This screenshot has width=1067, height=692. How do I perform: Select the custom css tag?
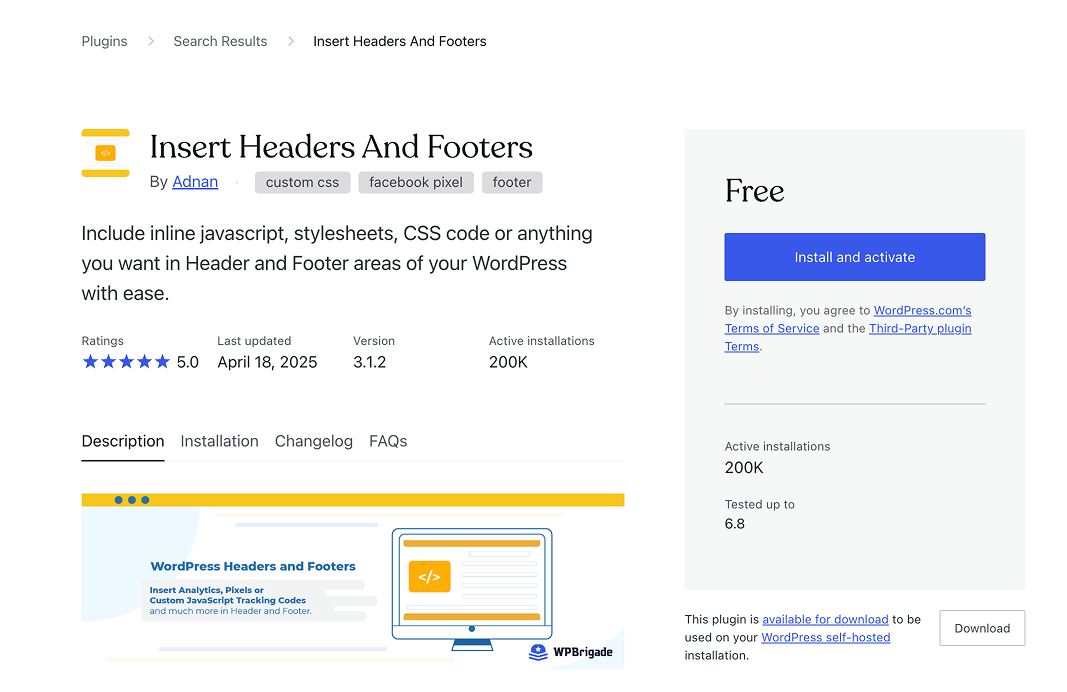302,182
